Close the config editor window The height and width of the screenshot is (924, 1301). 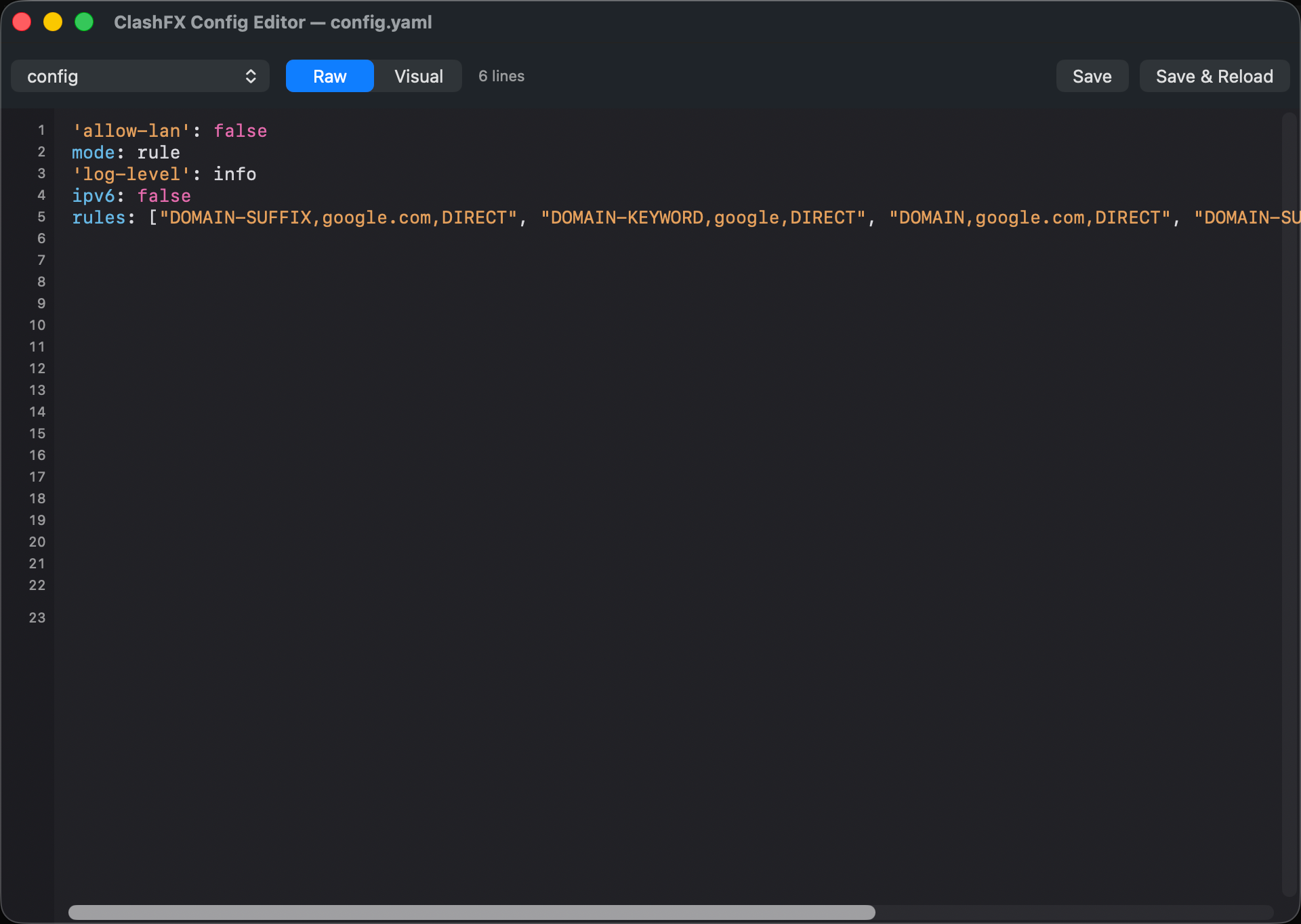click(x=22, y=22)
